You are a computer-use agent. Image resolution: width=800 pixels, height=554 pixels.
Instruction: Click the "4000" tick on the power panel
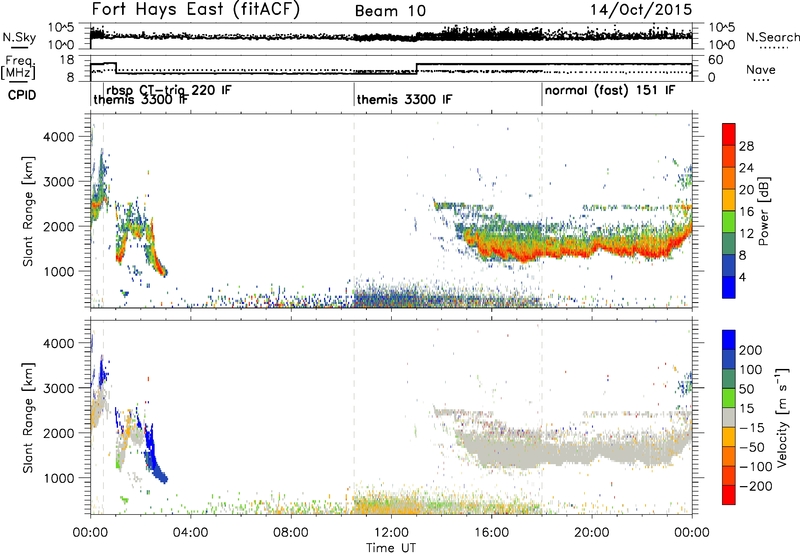tap(58, 137)
